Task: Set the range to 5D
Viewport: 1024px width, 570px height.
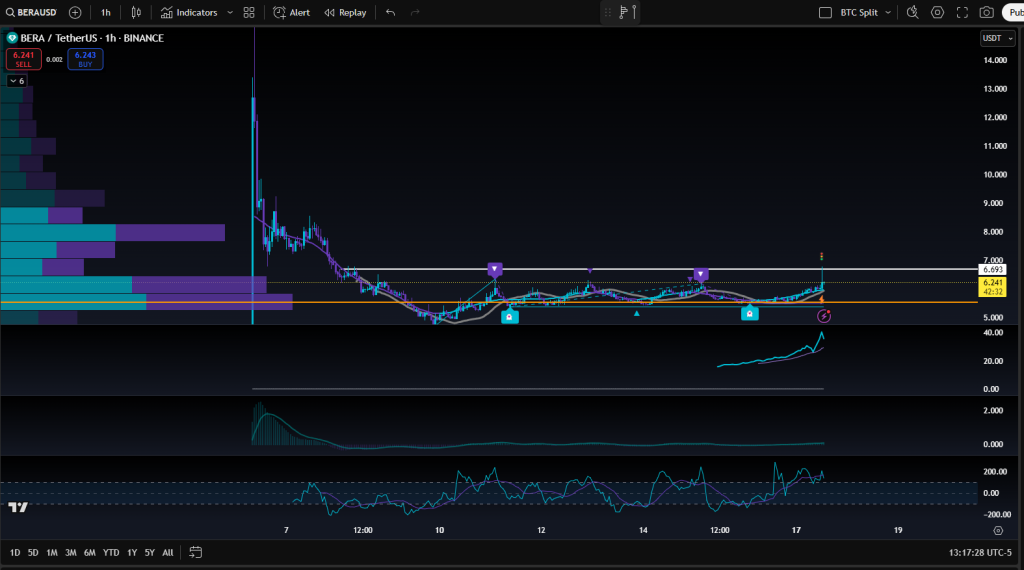Action: pyautogui.click(x=33, y=552)
